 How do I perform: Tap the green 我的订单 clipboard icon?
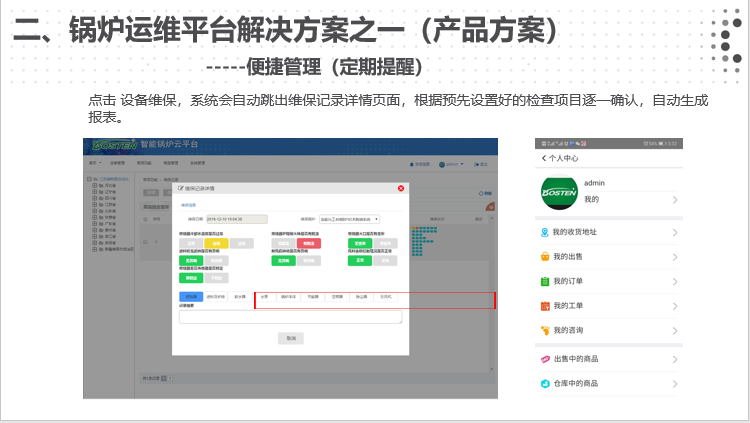pos(544,281)
